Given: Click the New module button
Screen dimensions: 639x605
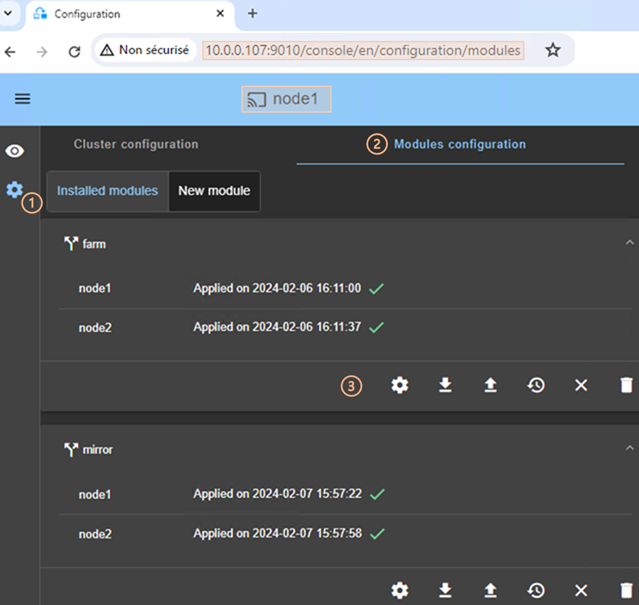Looking at the screenshot, I should (x=214, y=191).
